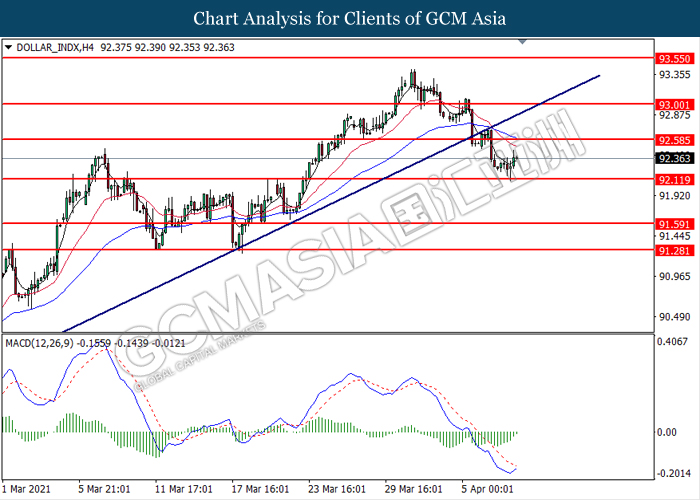700x500 pixels.
Task: Click the 23 Mar 16:01 time label
Action: pos(337,489)
